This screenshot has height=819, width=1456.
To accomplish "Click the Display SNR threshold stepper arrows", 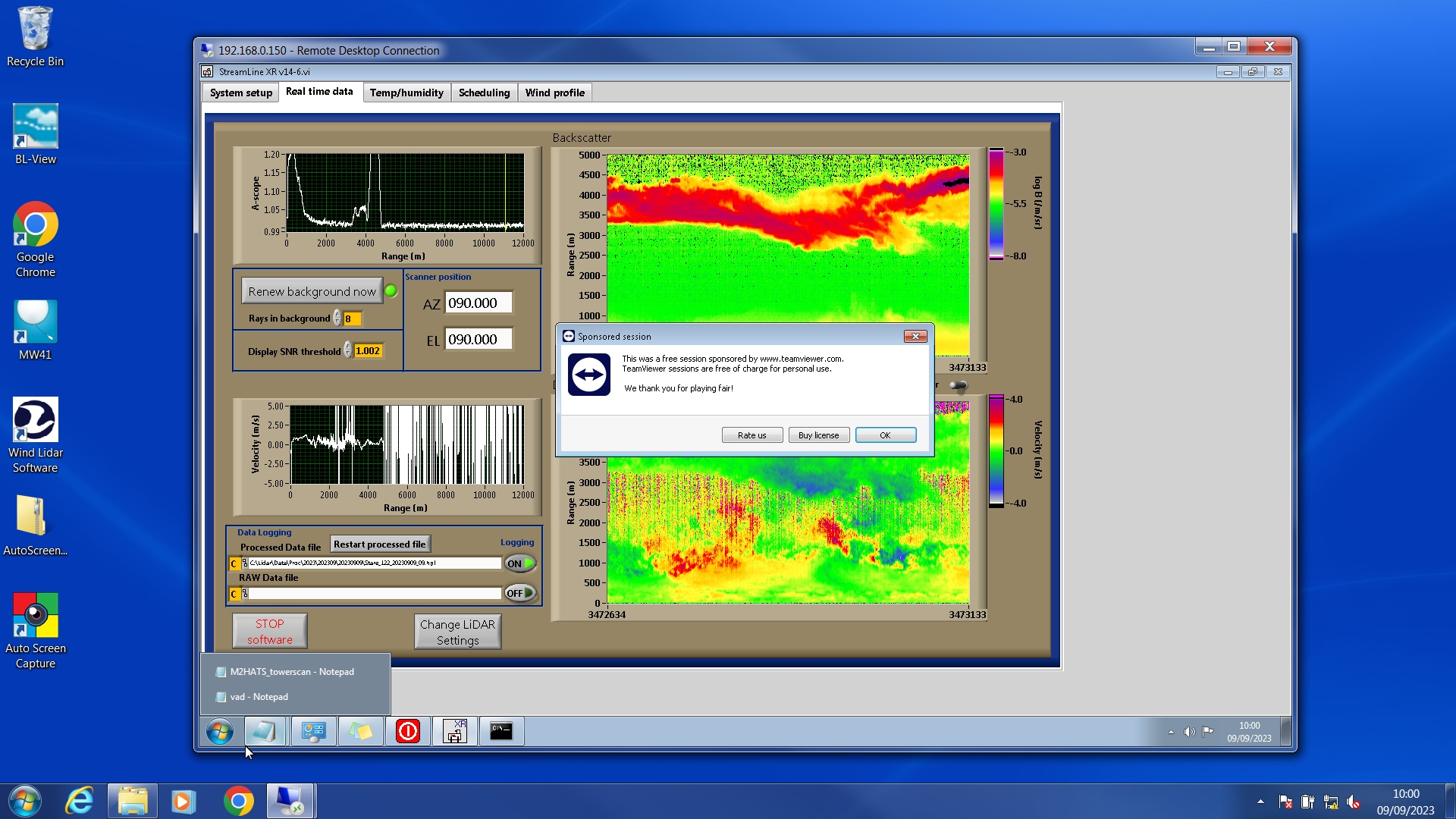I will 348,350.
